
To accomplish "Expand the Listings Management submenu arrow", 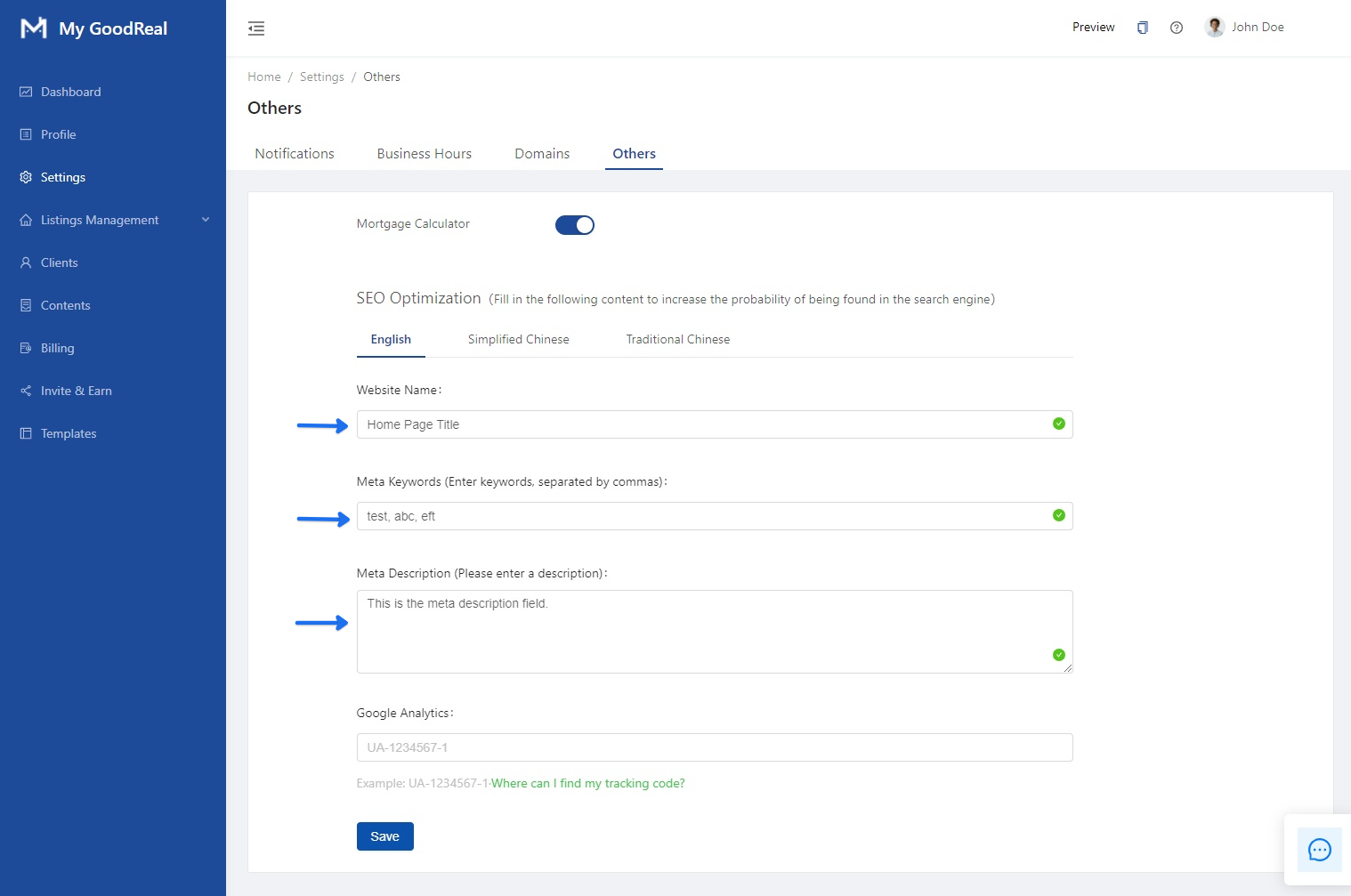I will pos(206,220).
